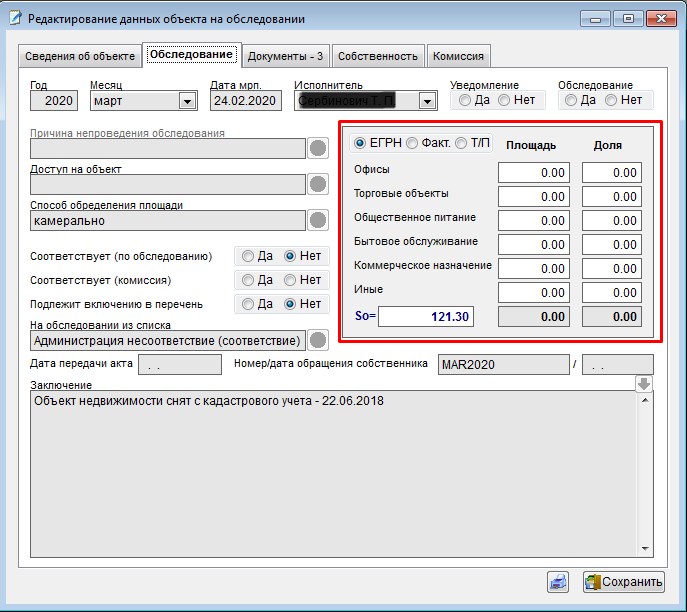Click the Общественное питание Площадь field
Viewport: 687px width, 612px height.
pyautogui.click(x=534, y=220)
